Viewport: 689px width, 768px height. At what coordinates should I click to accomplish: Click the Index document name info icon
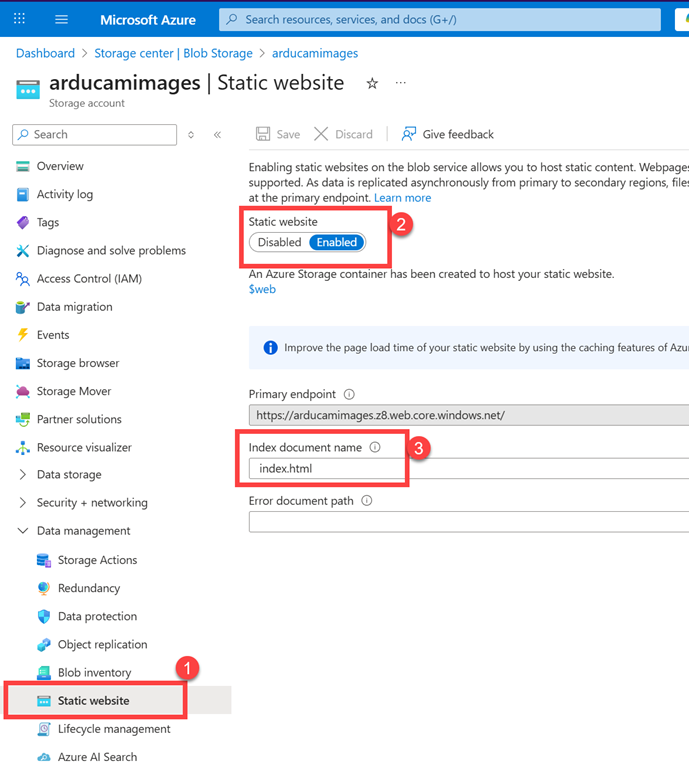[375, 447]
